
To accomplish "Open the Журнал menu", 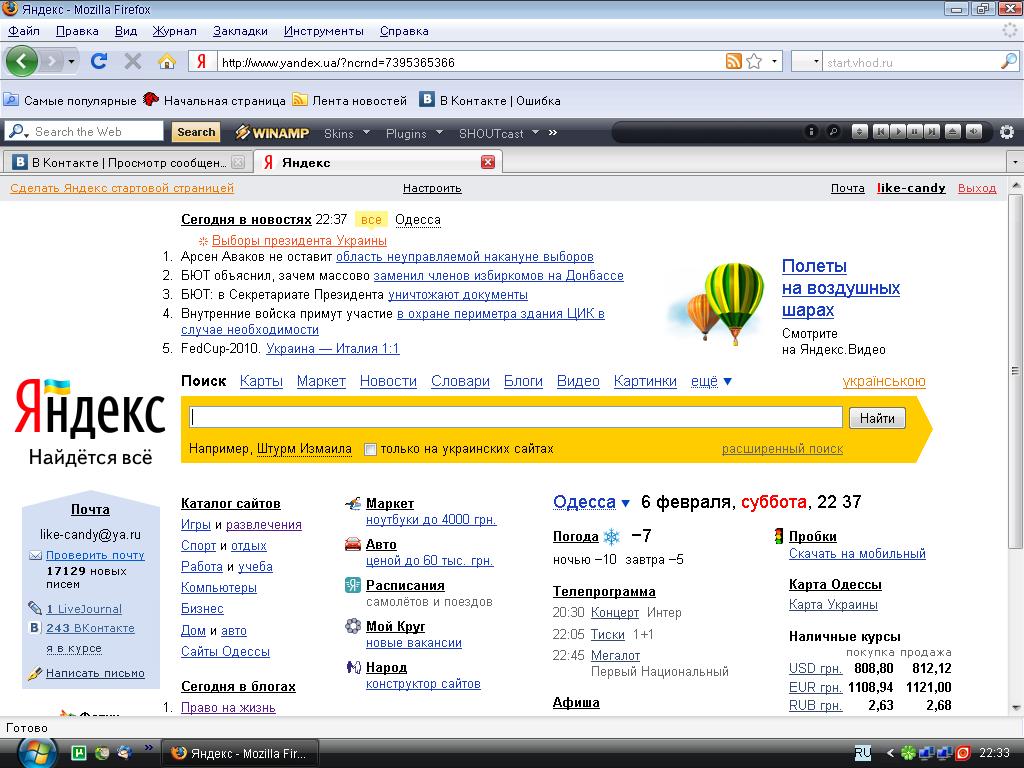I will (x=174, y=31).
